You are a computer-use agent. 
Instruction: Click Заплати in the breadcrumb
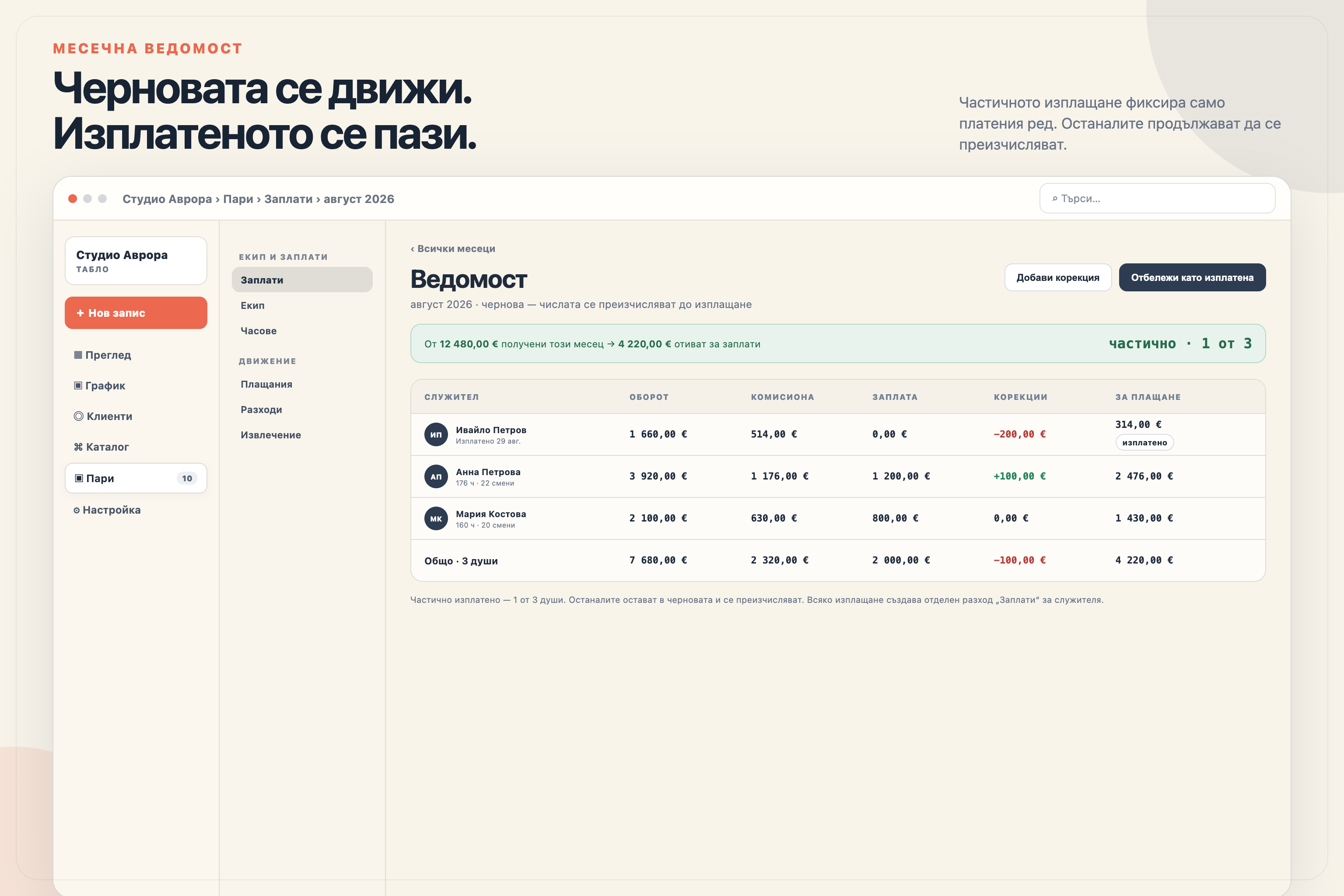(288, 199)
